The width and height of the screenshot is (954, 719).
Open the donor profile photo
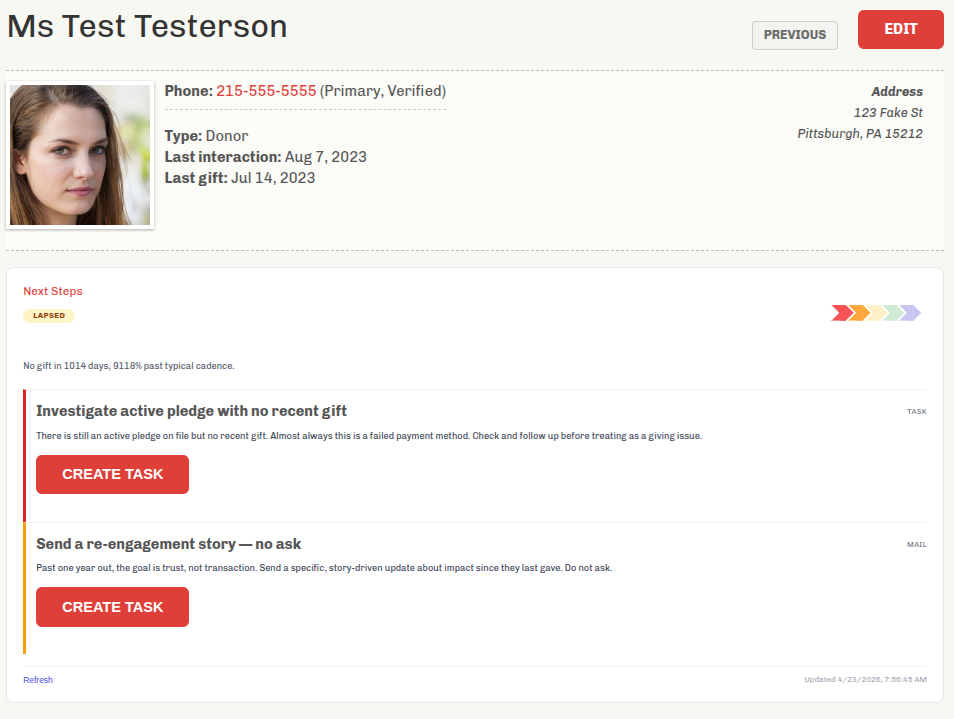80,155
